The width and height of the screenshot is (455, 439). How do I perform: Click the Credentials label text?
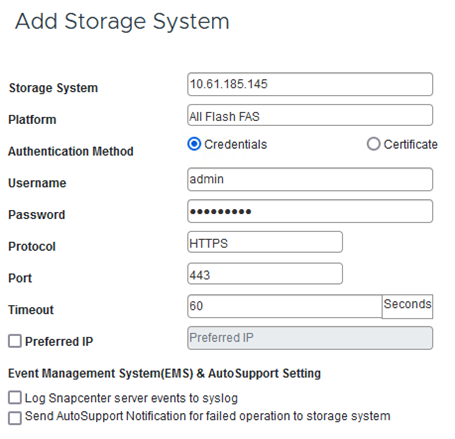tap(236, 144)
